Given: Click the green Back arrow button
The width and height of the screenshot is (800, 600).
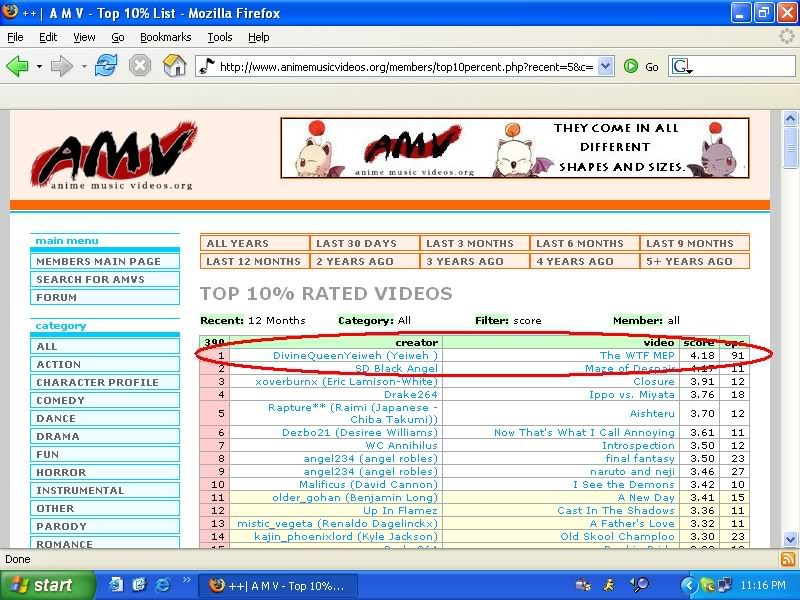Looking at the screenshot, I should [17, 66].
